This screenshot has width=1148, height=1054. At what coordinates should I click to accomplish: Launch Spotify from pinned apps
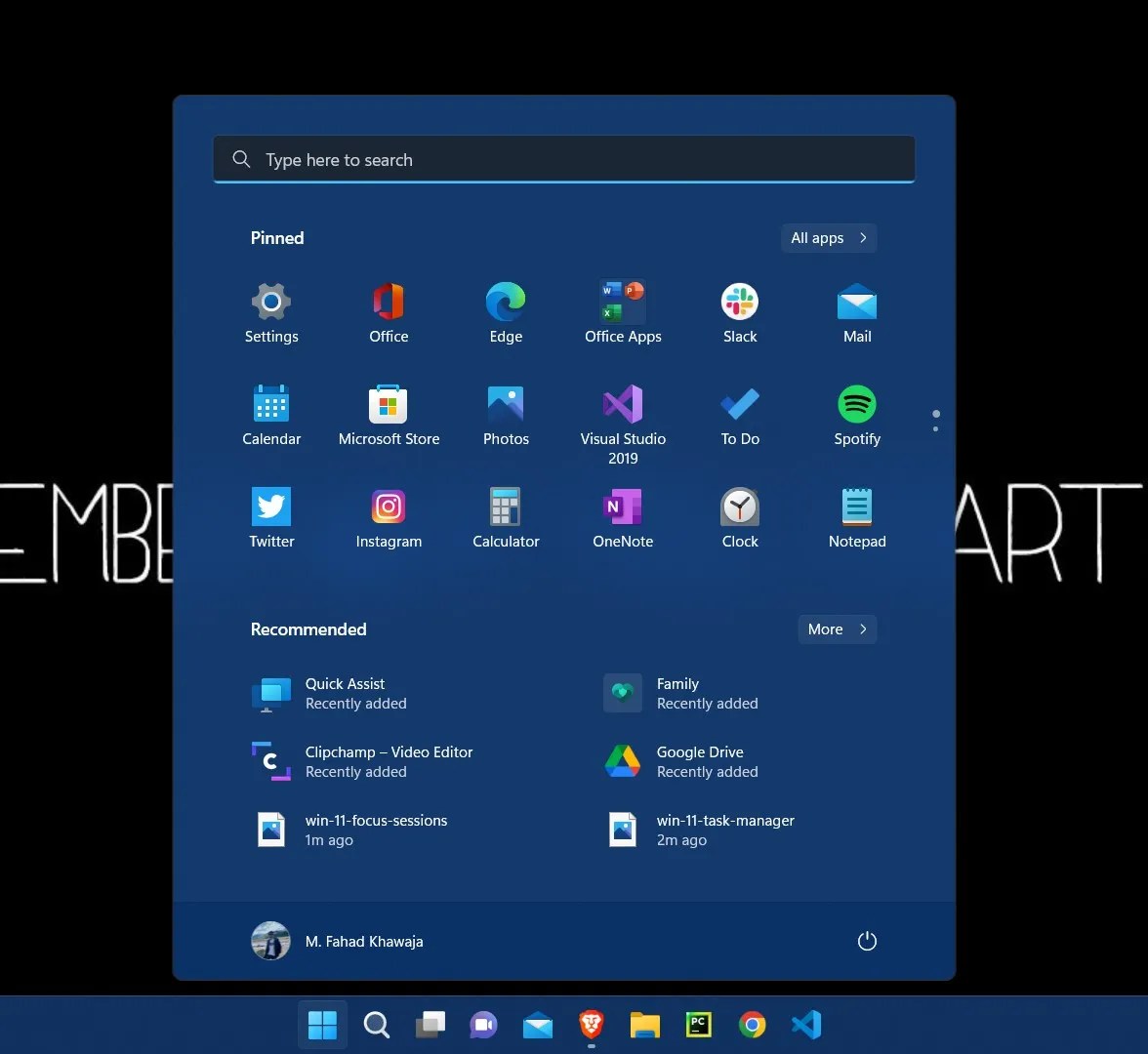(857, 415)
